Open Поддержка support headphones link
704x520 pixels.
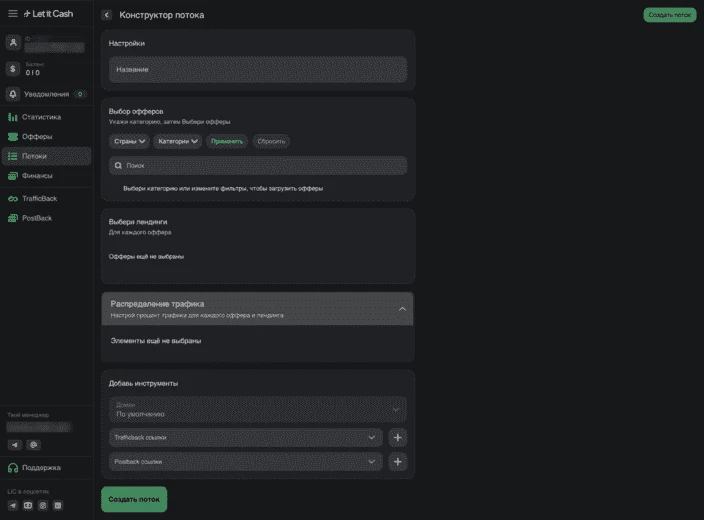coord(13,467)
